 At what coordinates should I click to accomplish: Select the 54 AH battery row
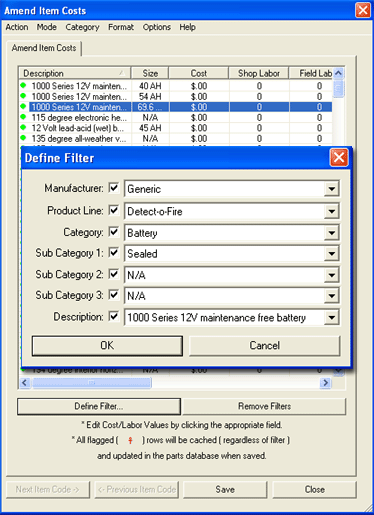click(176, 97)
